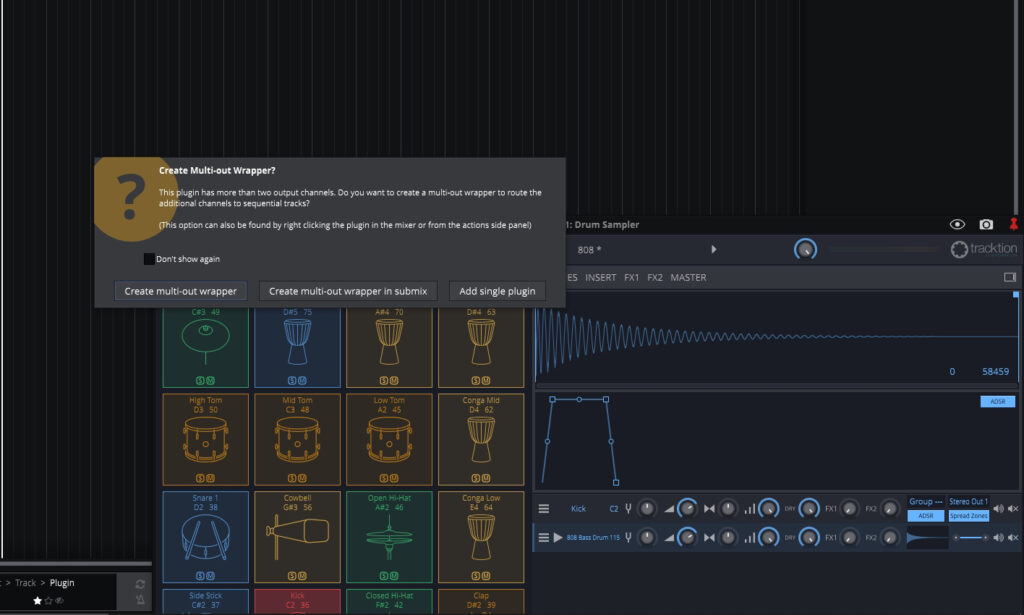Open the Kick row hamburger menu

click(543, 509)
